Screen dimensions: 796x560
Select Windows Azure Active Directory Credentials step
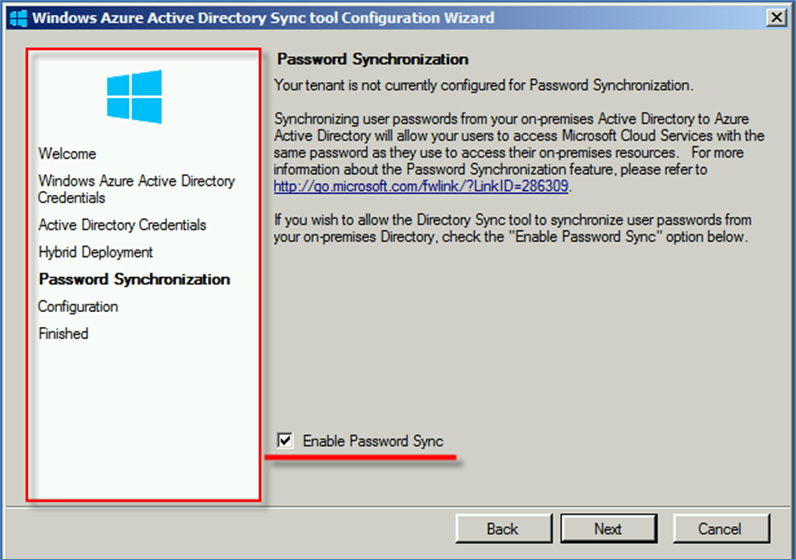pos(137,189)
